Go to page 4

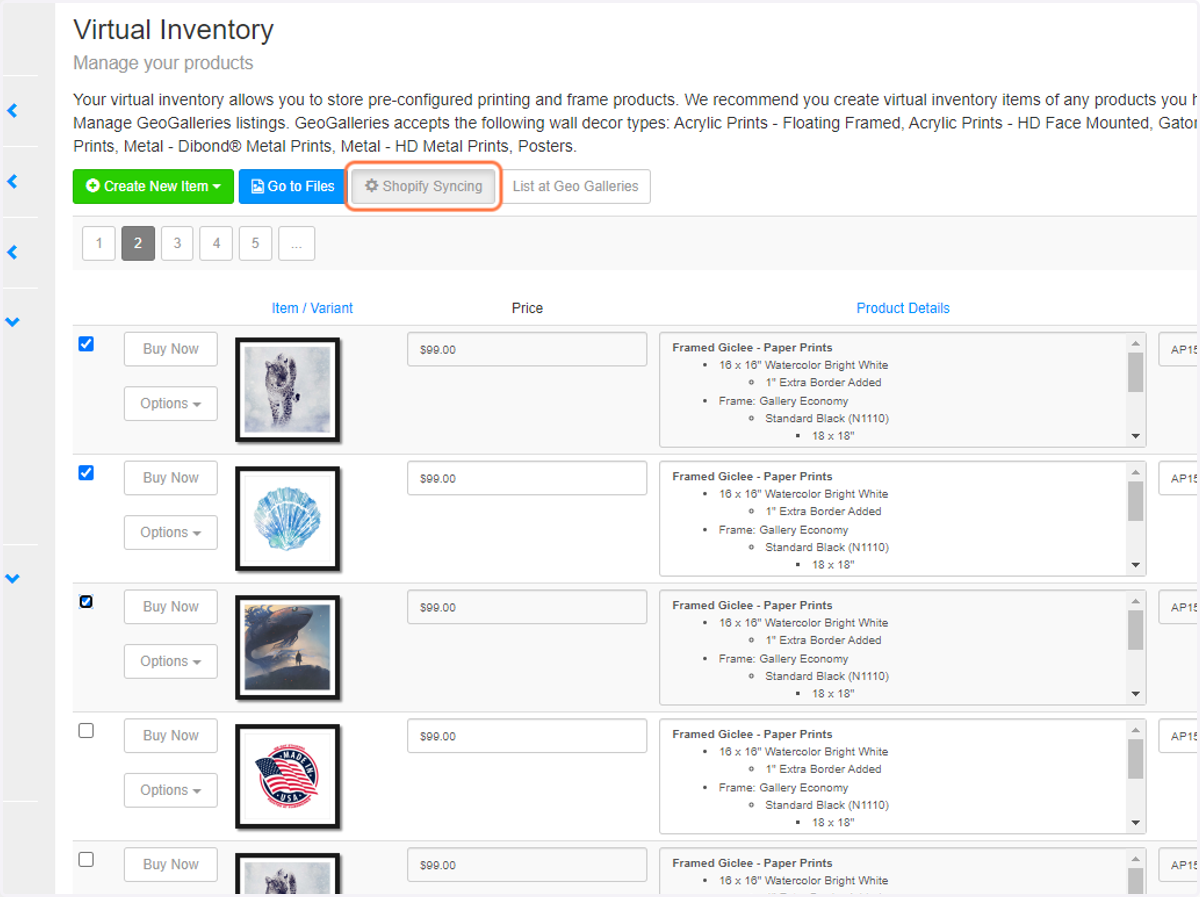pos(216,243)
